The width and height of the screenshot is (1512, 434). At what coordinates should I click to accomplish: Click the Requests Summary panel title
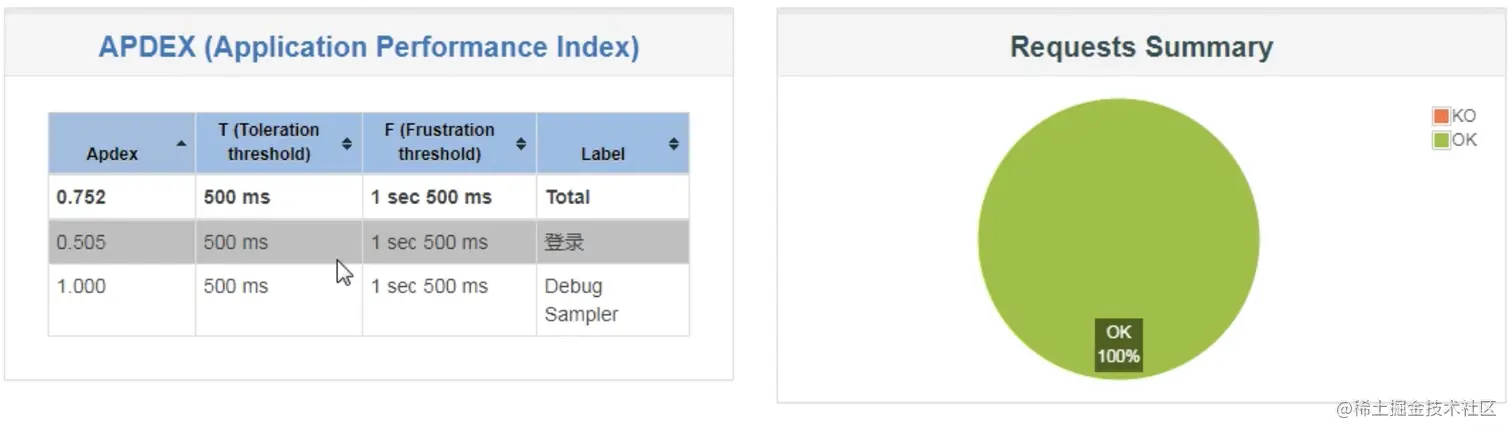point(1141,47)
